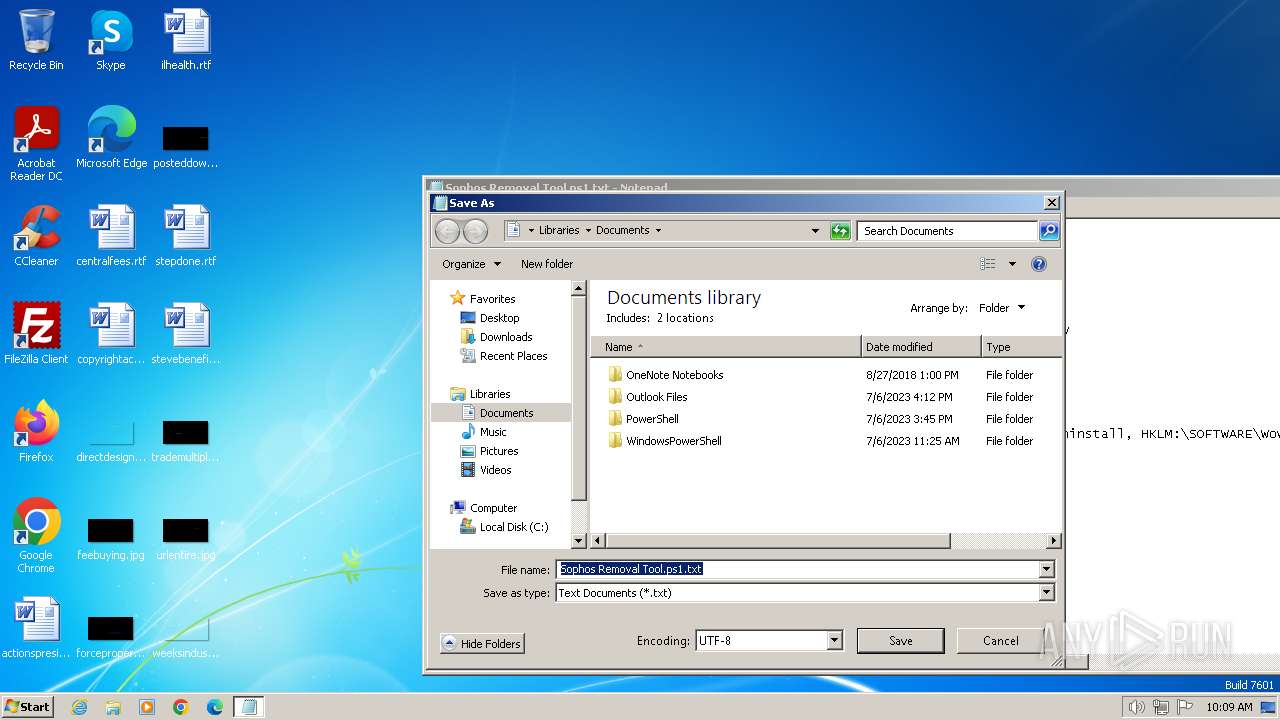Click Libraries in the address breadcrumb
The width and height of the screenshot is (1280, 720).
point(559,230)
